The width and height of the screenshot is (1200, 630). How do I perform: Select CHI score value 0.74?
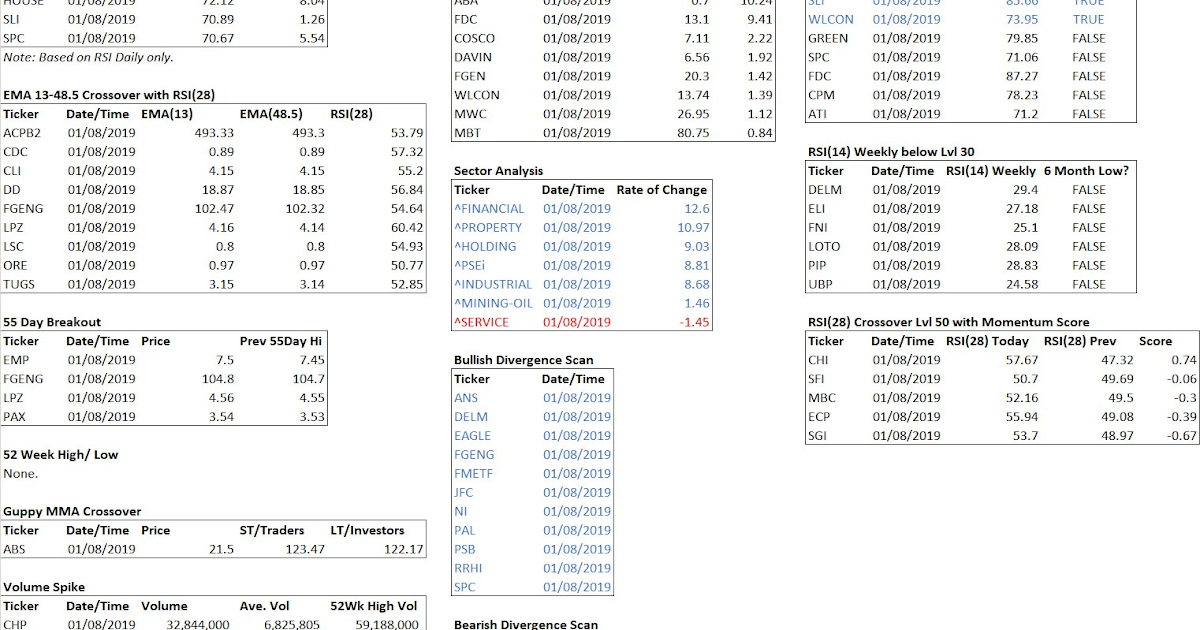coord(1166,360)
